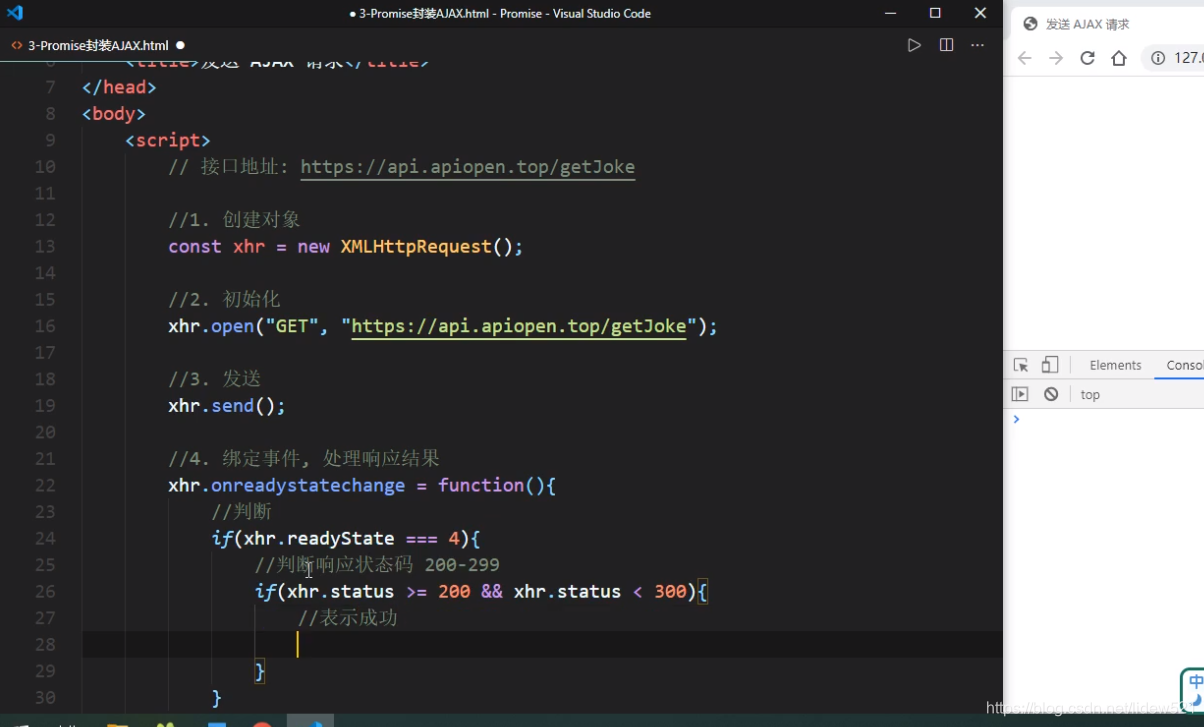Click the console prompt arrow to focus input

tap(1016, 419)
